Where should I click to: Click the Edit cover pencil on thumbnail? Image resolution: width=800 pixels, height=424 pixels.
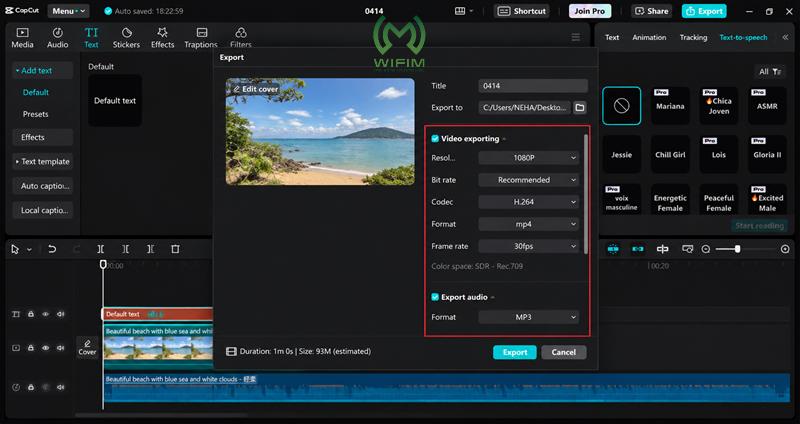point(236,89)
